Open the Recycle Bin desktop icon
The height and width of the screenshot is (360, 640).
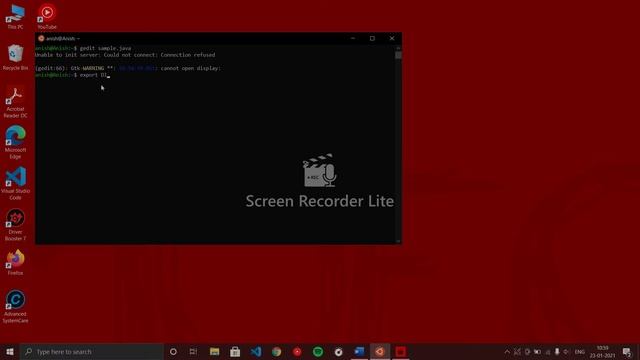(x=15, y=58)
